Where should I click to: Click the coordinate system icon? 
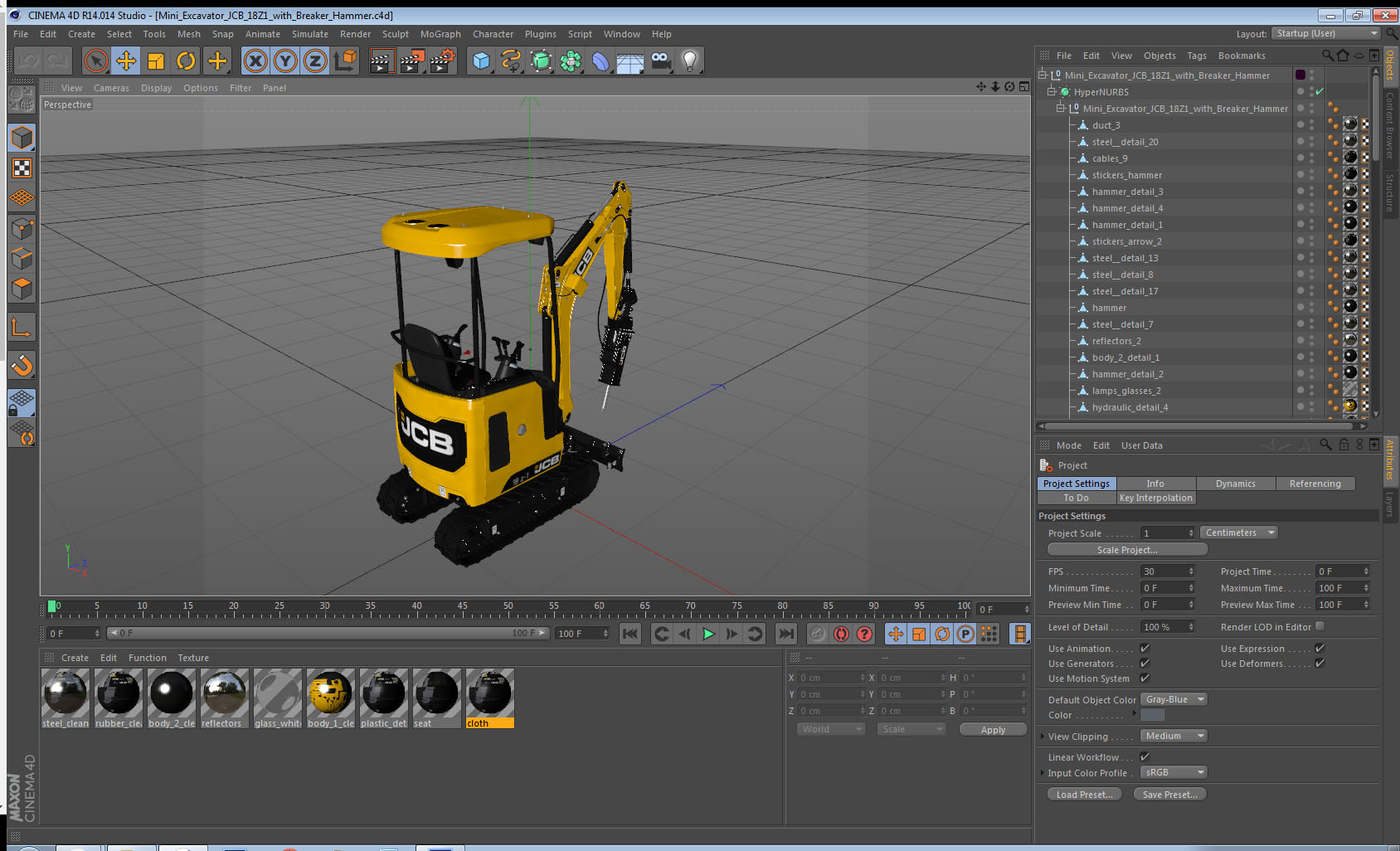(x=345, y=61)
